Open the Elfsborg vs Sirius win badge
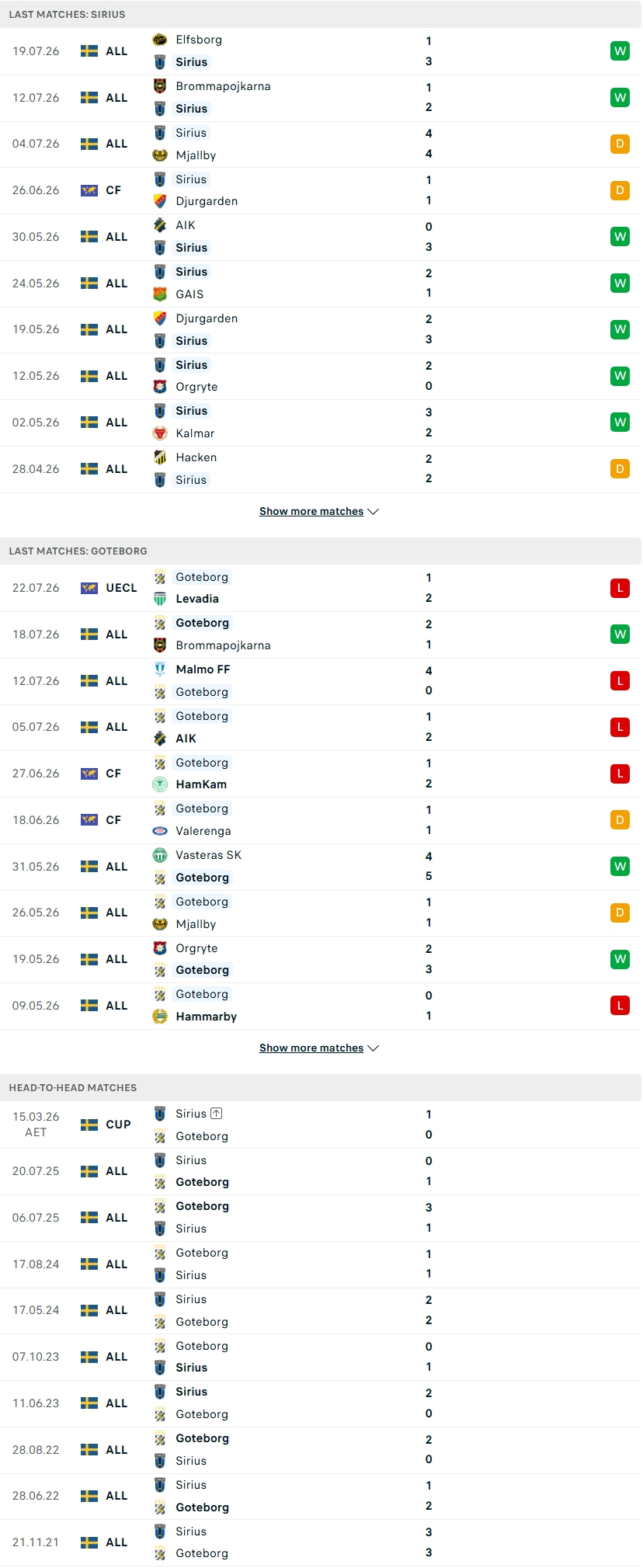Screen dimensions: 643x1568 click(x=620, y=51)
